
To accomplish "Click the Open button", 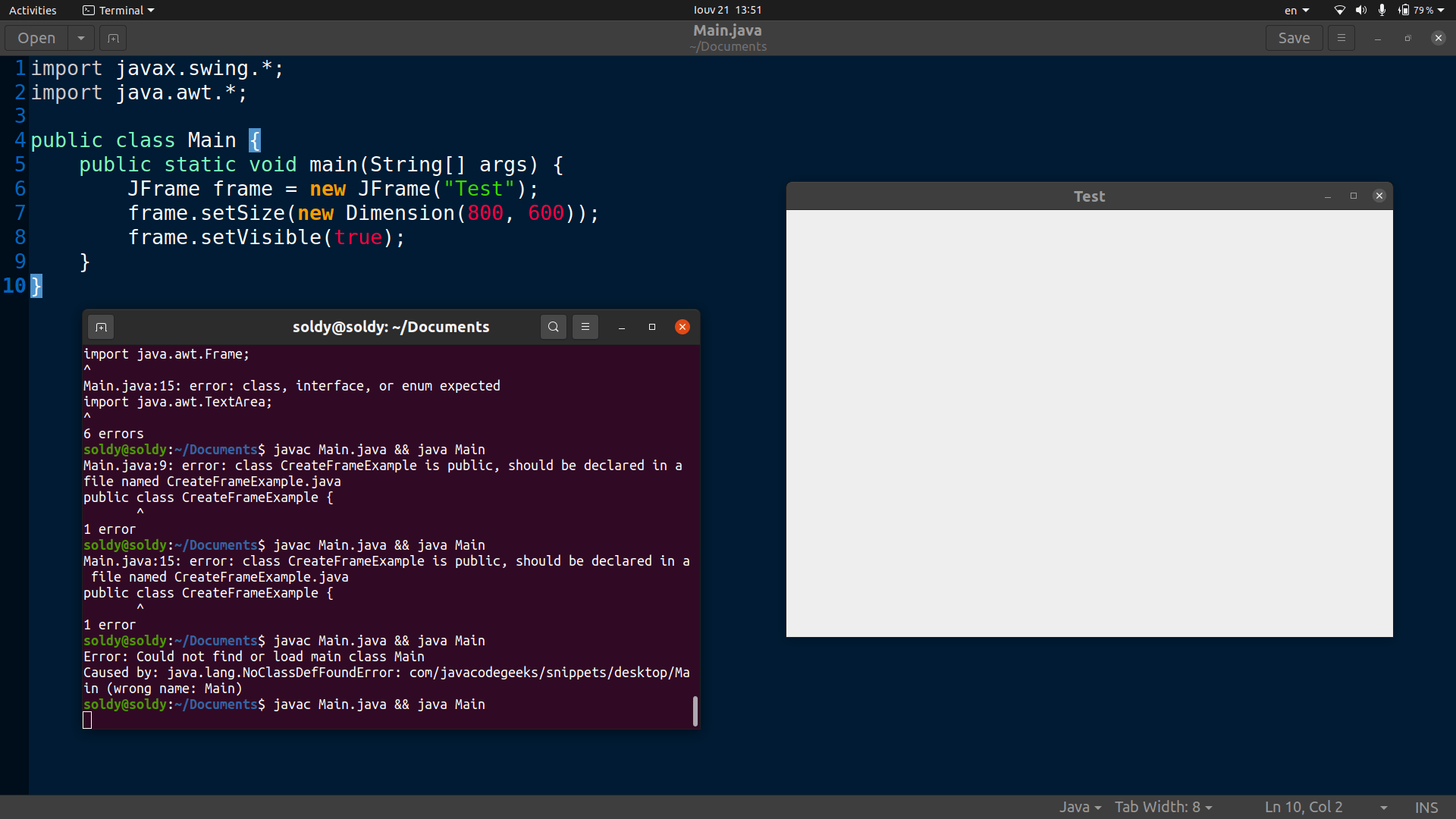I will pyautogui.click(x=36, y=38).
